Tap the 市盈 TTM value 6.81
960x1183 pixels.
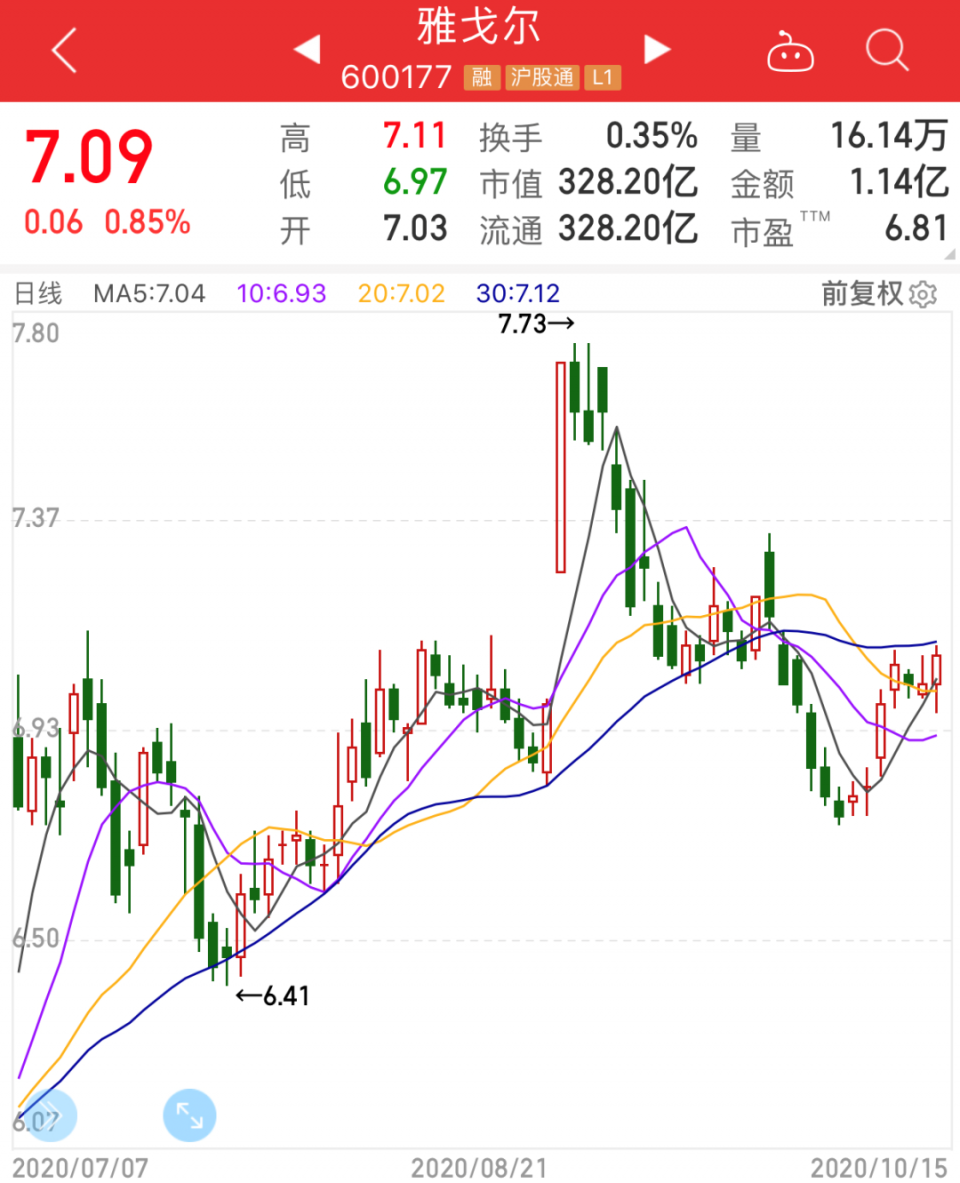click(x=915, y=229)
